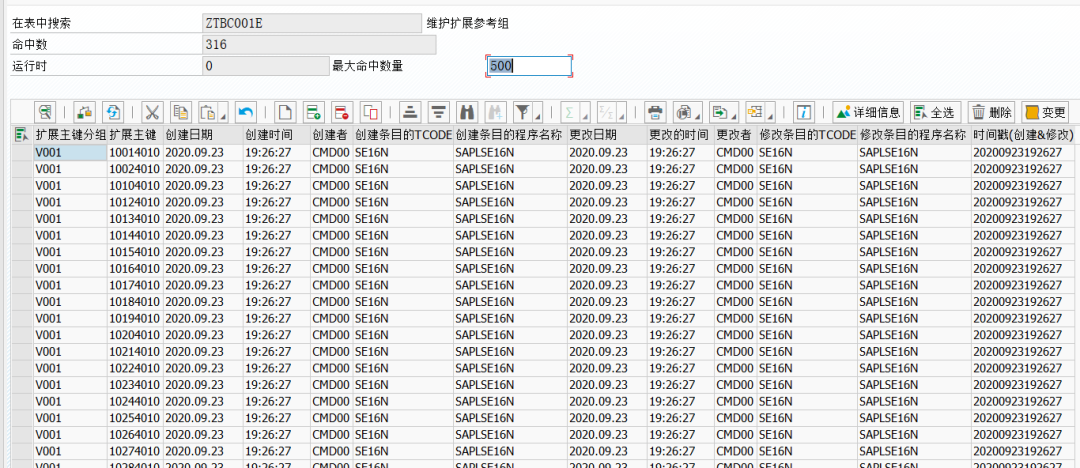Viewport: 1080px width, 468px height.
Task: Click the Cut (scissors) icon
Action: pyautogui.click(x=152, y=112)
